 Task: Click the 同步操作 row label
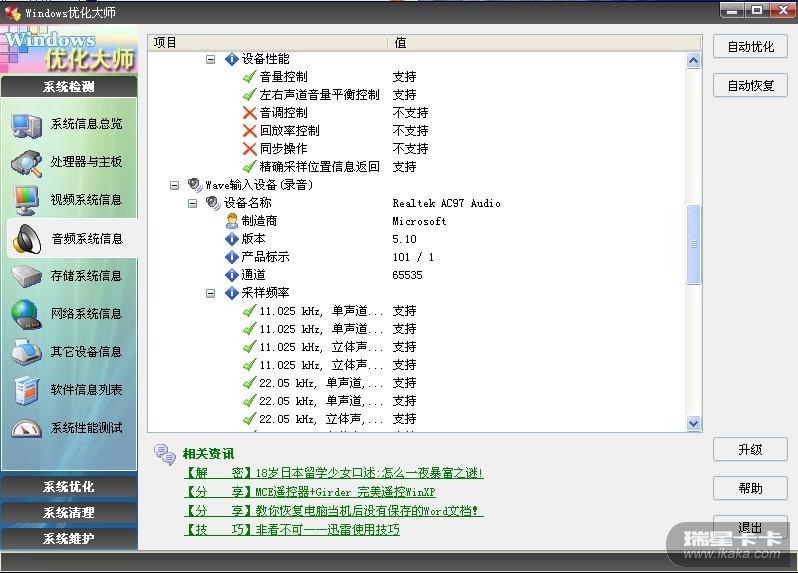click(x=283, y=149)
